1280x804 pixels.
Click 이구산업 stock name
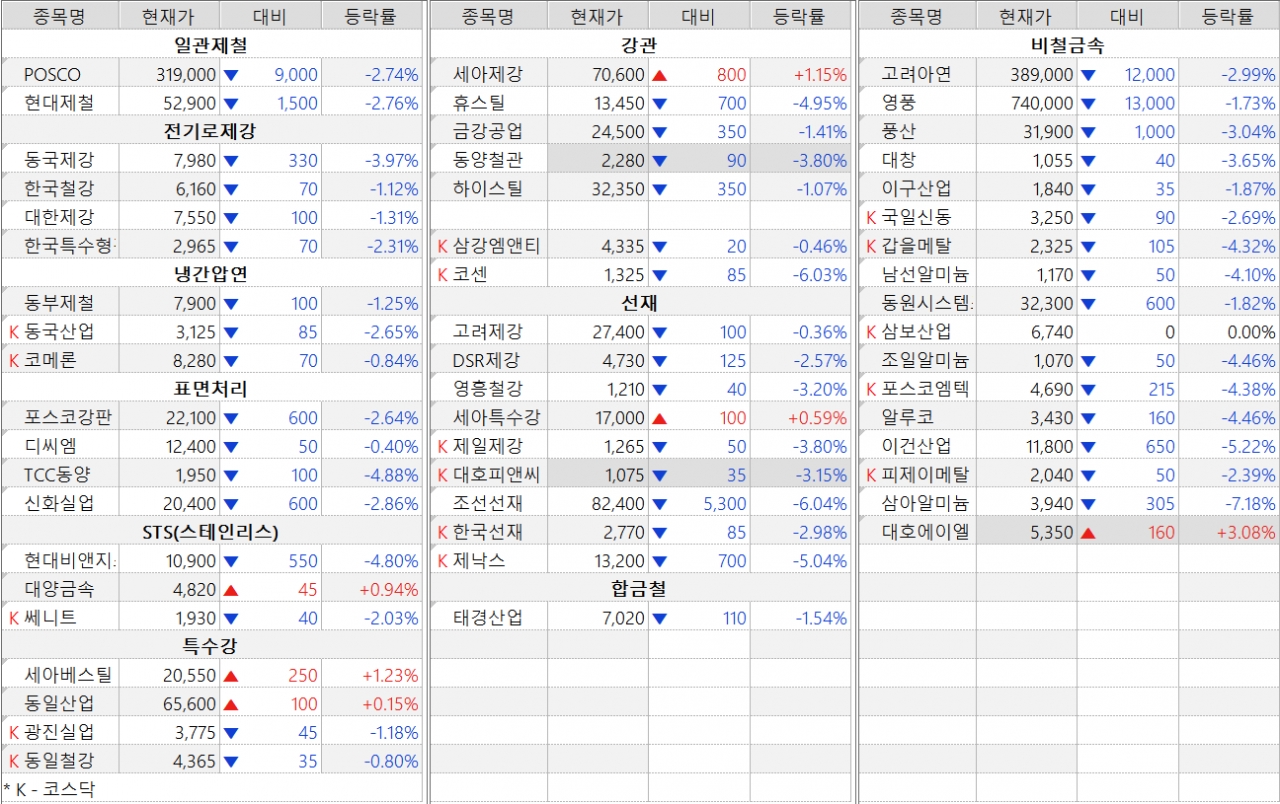pyautogui.click(x=916, y=189)
